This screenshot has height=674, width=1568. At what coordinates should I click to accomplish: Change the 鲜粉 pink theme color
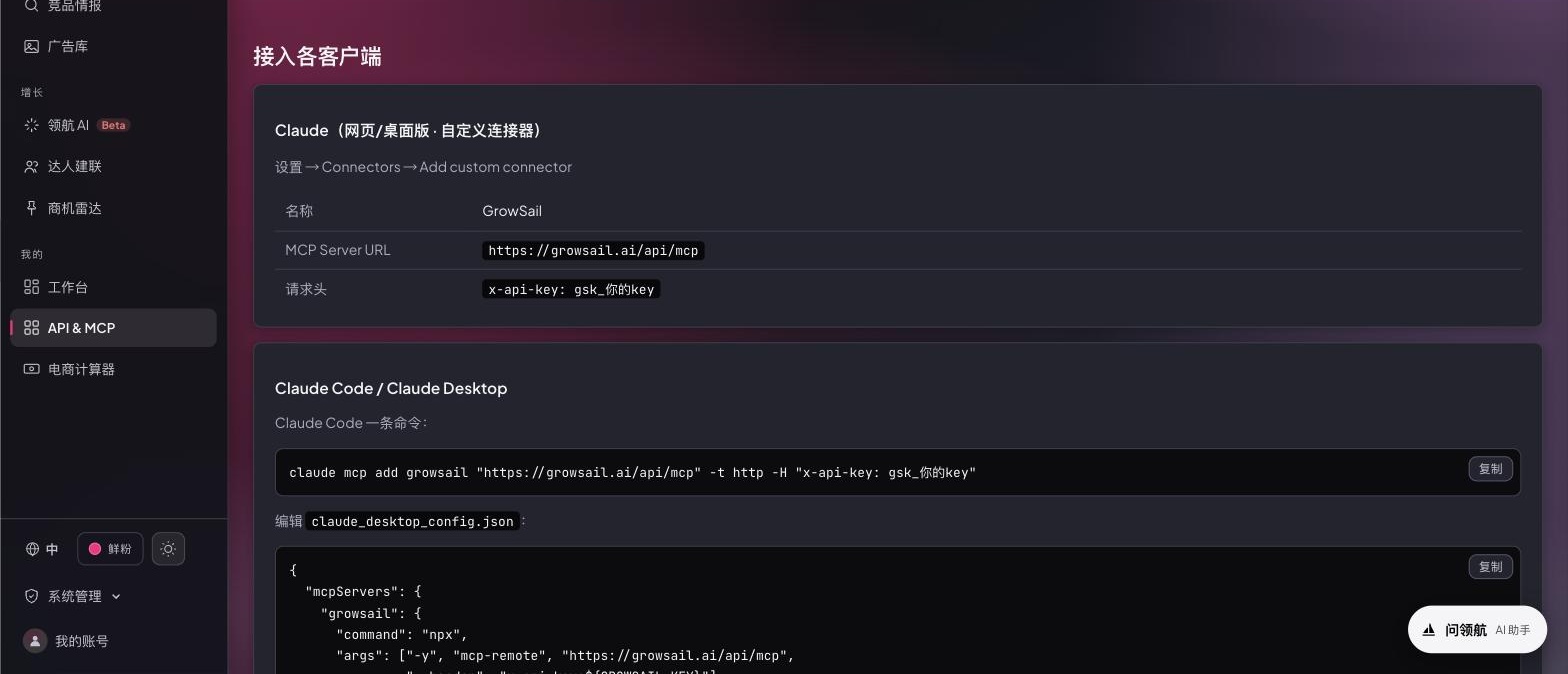pyautogui.click(x=110, y=549)
